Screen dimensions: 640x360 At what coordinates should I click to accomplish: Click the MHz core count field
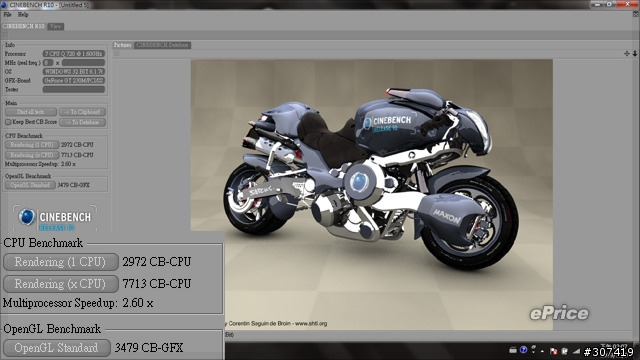tap(48, 63)
